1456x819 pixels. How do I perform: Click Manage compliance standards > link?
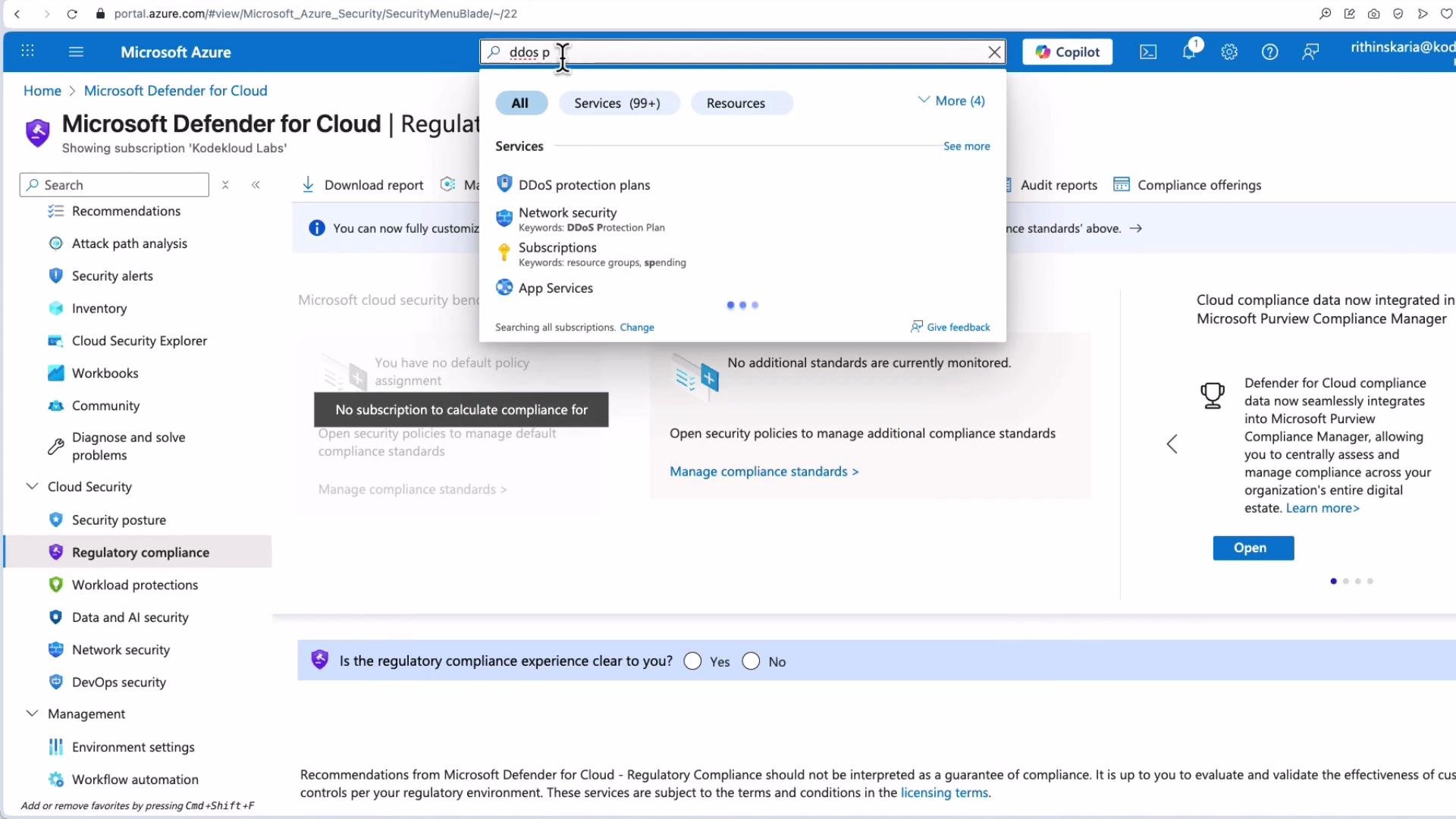(764, 472)
